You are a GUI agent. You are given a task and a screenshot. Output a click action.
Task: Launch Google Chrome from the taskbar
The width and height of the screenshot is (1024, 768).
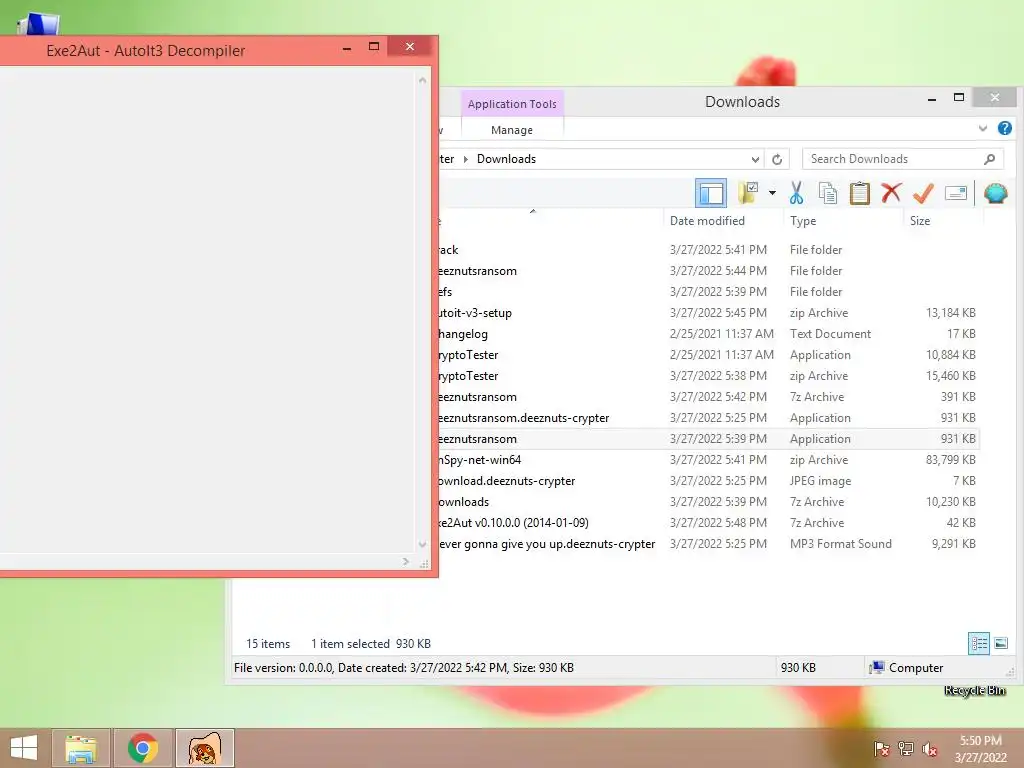point(142,748)
